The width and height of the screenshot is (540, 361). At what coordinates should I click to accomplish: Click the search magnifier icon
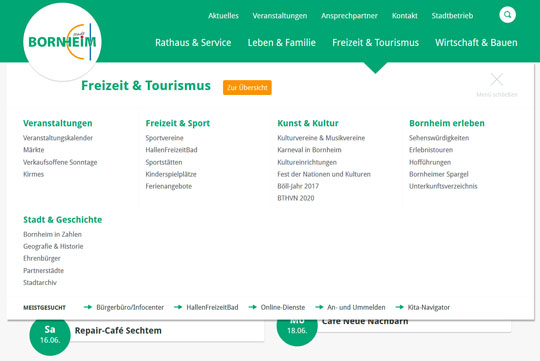click(507, 15)
